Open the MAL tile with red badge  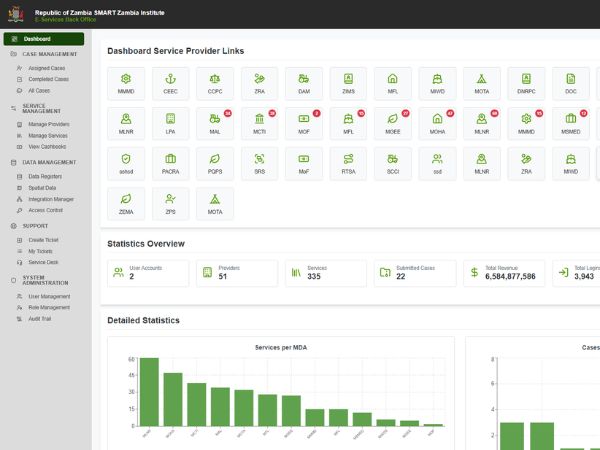215,124
